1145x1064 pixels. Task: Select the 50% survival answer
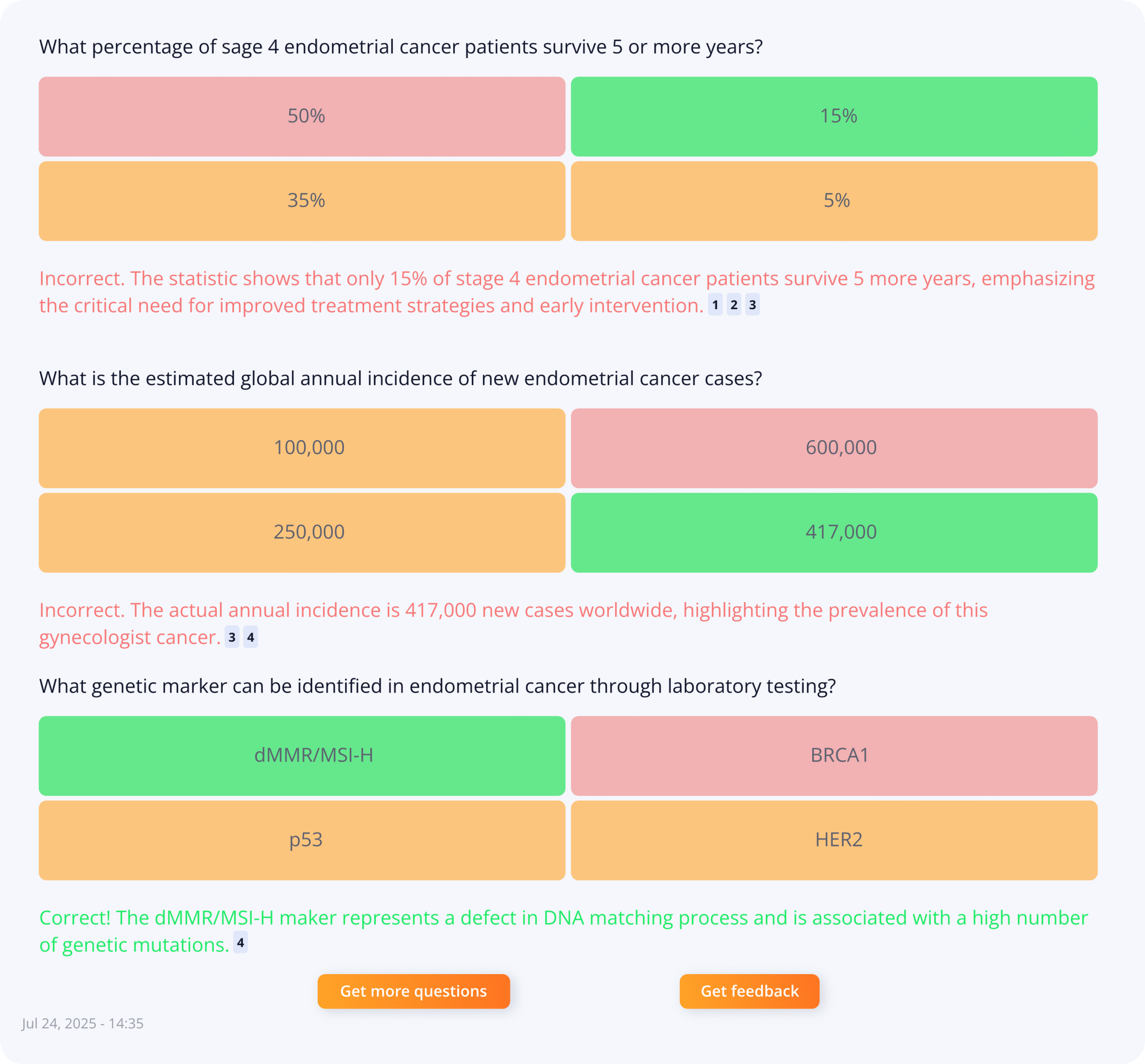[301, 116]
